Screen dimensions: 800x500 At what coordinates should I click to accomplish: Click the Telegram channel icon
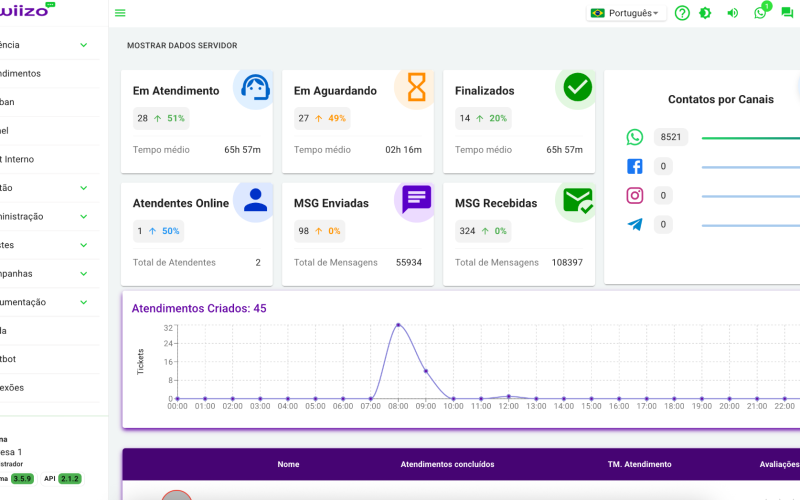635,224
